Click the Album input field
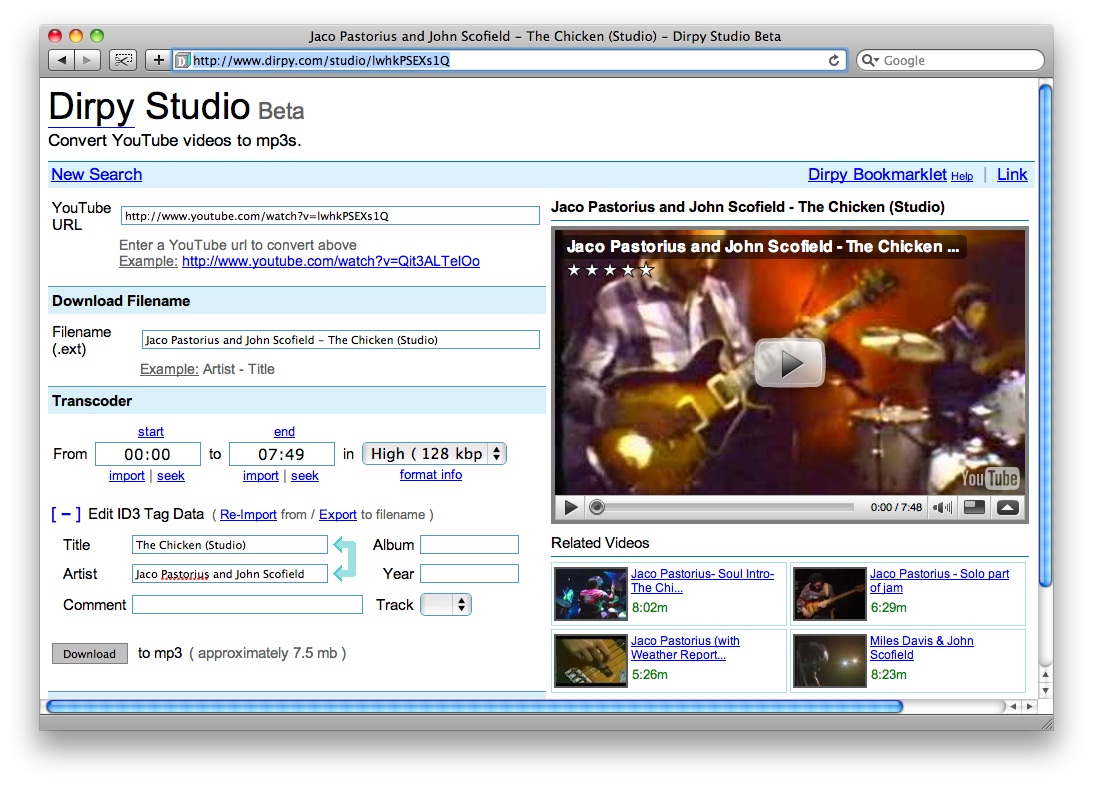The height and width of the screenshot is (785, 1093). [469, 544]
